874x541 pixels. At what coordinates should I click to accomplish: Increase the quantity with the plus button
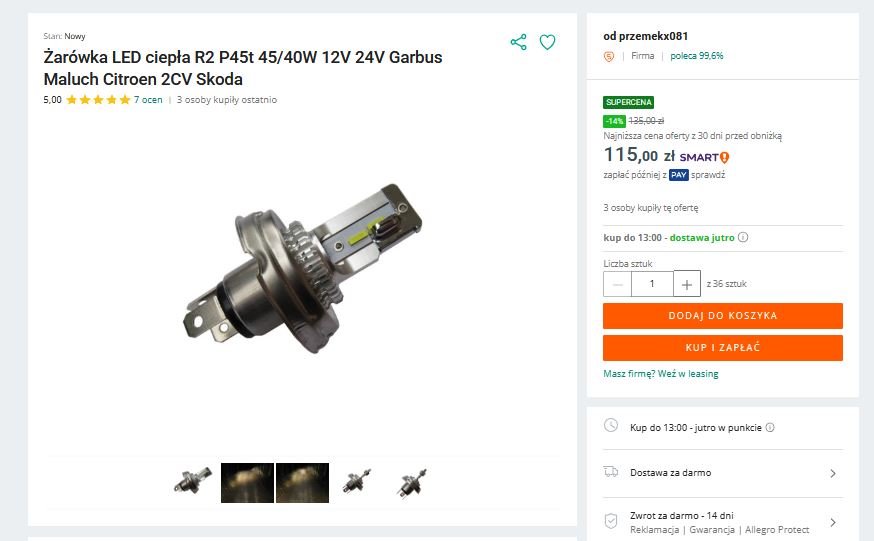coord(687,284)
